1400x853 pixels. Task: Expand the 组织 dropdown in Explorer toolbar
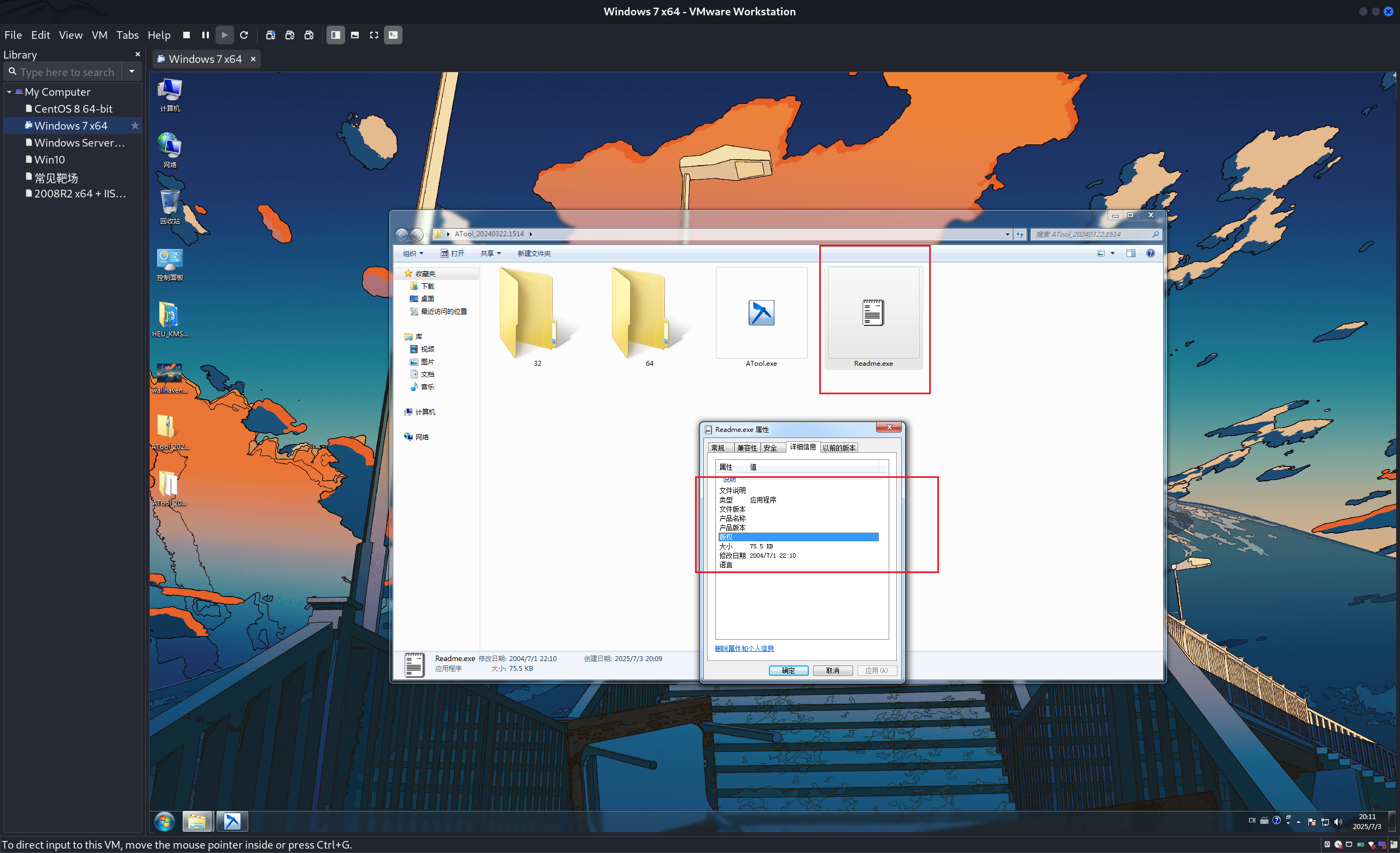click(413, 253)
